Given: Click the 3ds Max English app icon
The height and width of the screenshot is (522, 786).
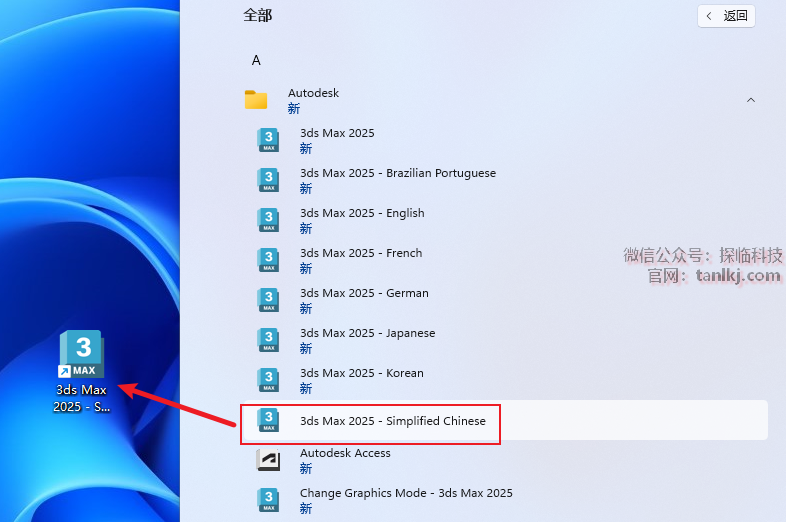Looking at the screenshot, I should click(x=268, y=220).
